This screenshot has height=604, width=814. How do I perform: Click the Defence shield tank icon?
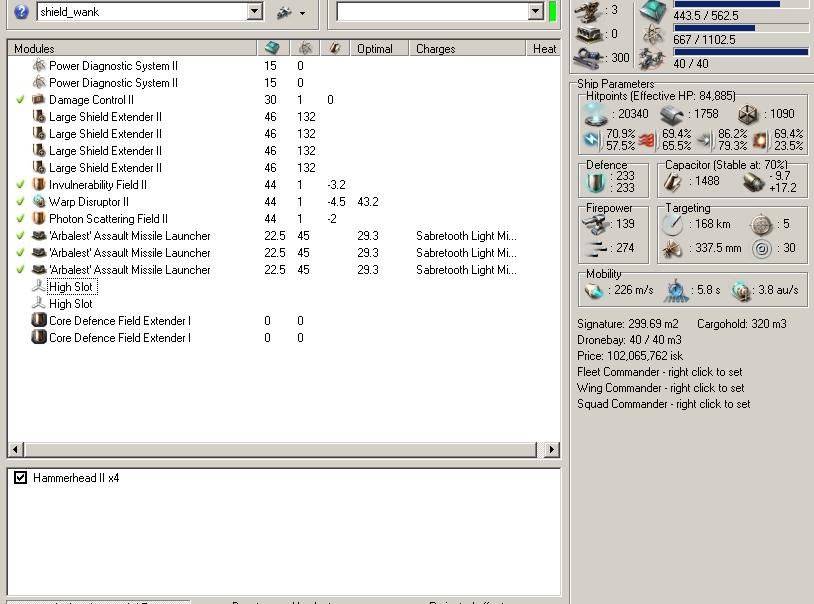[x=596, y=182]
